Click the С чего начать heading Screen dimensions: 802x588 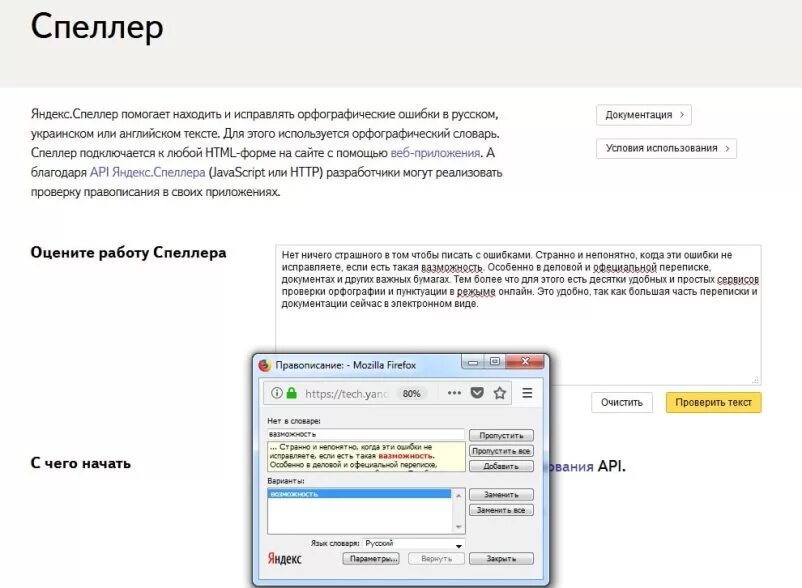pos(81,463)
